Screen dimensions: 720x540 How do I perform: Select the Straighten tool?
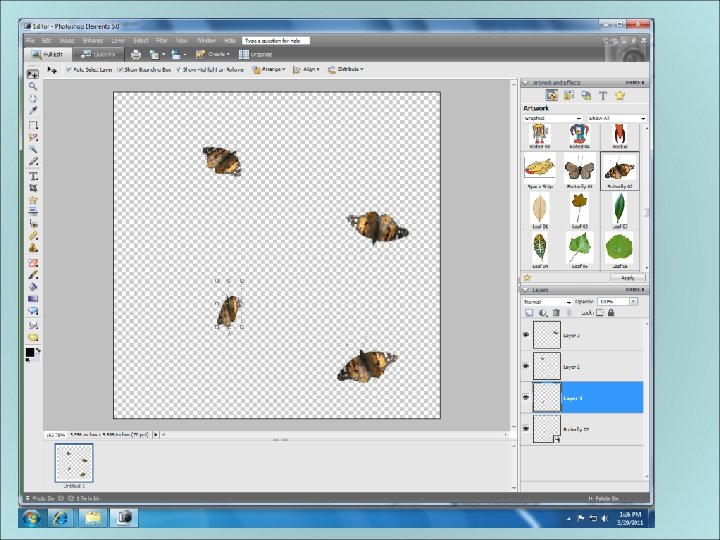tap(33, 212)
